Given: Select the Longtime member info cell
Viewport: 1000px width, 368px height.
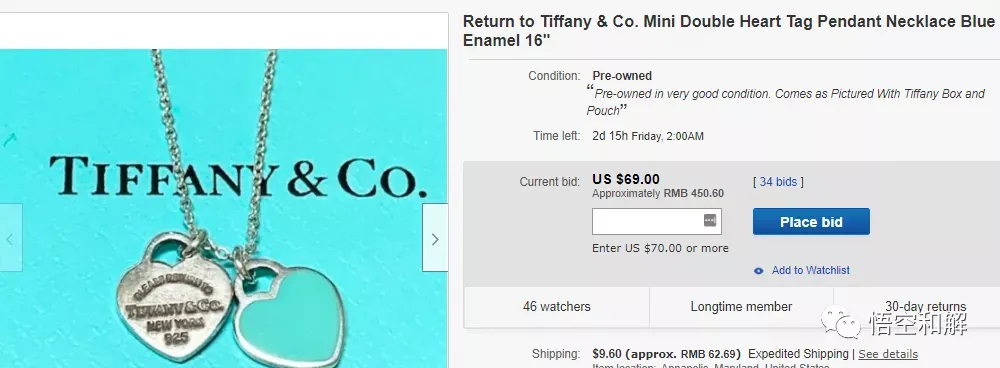Looking at the screenshot, I should pos(741,307).
